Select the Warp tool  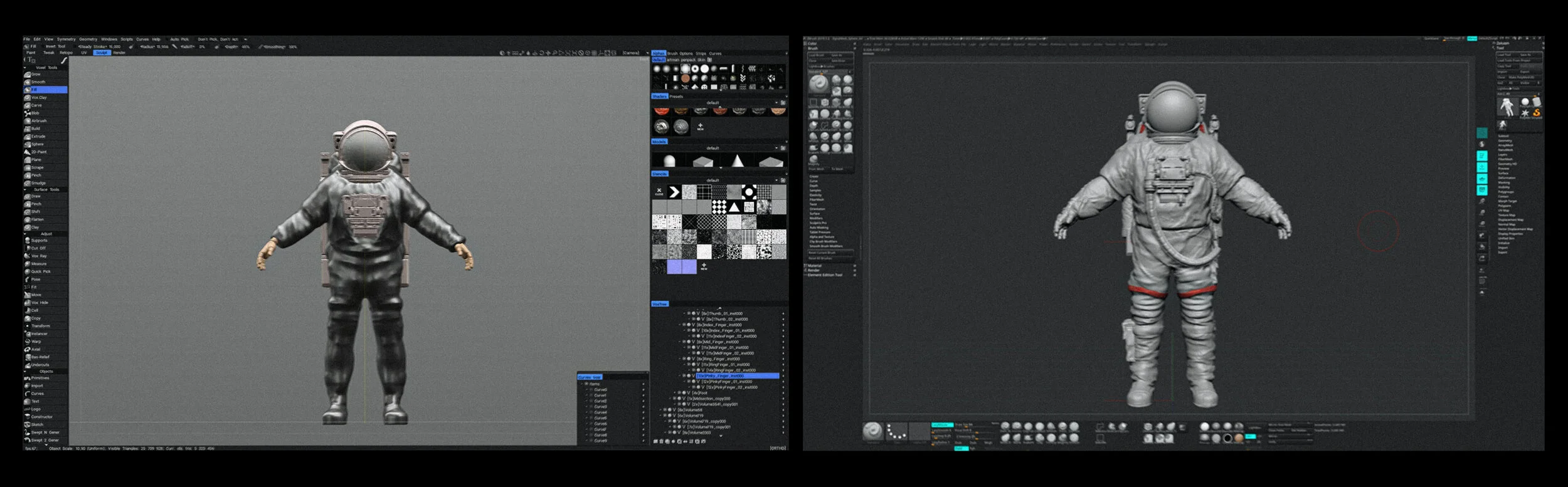45,342
